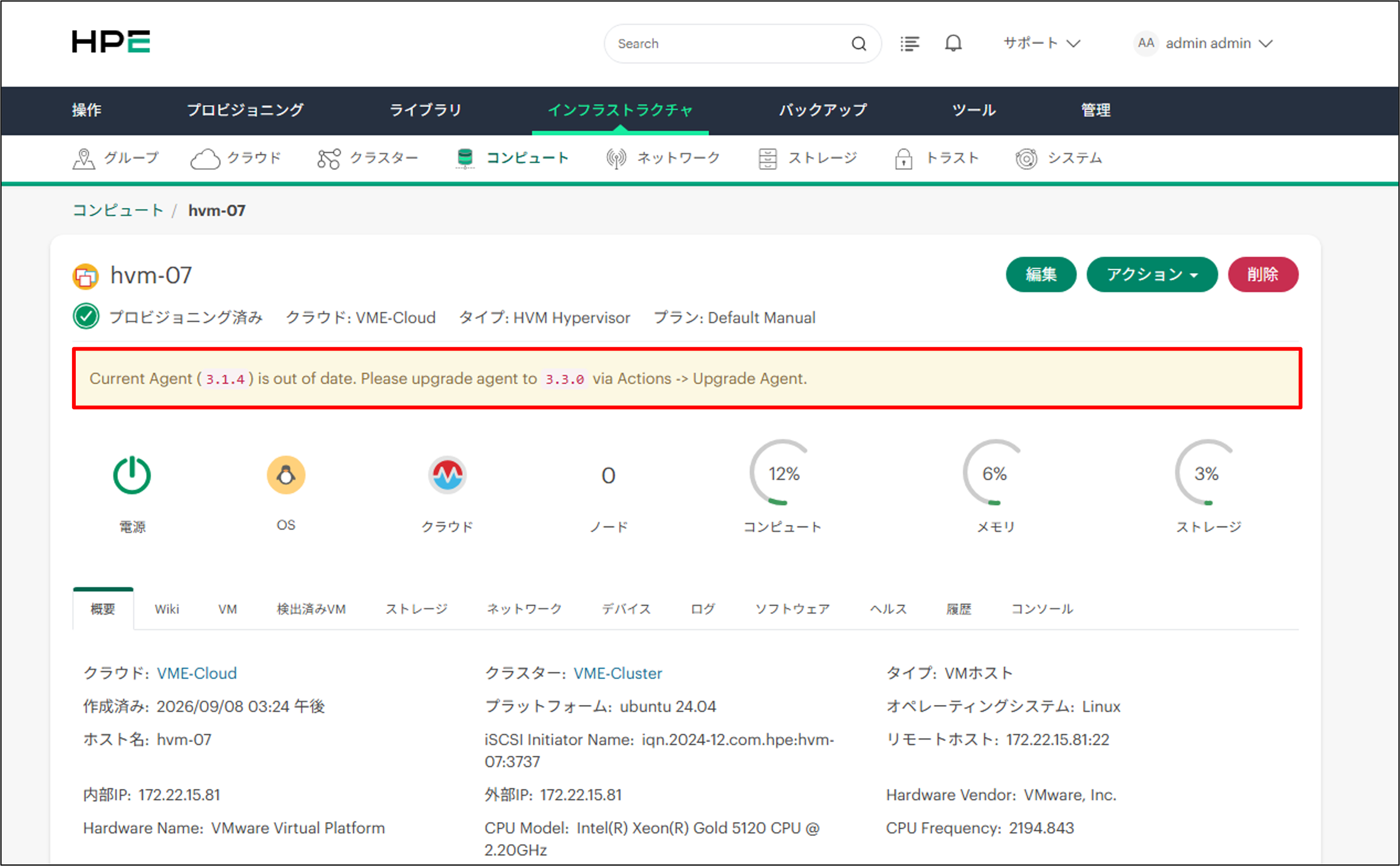1400x866 pixels.
Task: Open the 管理 main menu
Action: 1096,110
